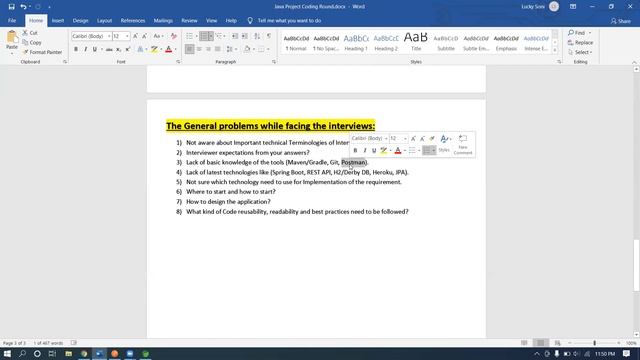Toggle Show/Hide paragraph marks
Viewport: 640px width, 360px height.
click(x=269, y=36)
